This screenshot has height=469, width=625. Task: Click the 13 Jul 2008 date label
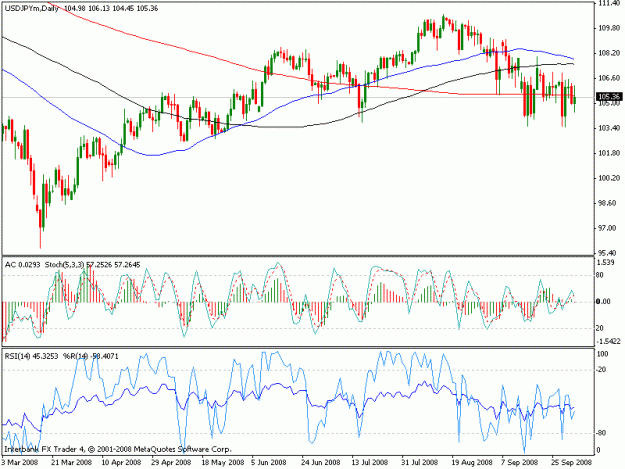pyautogui.click(x=369, y=462)
